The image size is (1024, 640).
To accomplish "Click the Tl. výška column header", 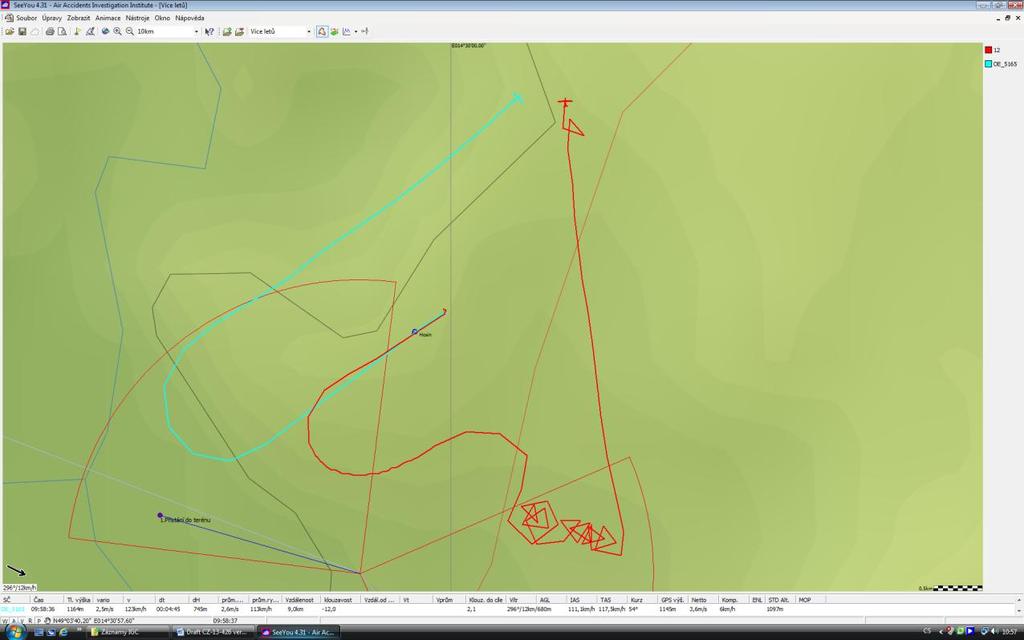I will (78, 600).
